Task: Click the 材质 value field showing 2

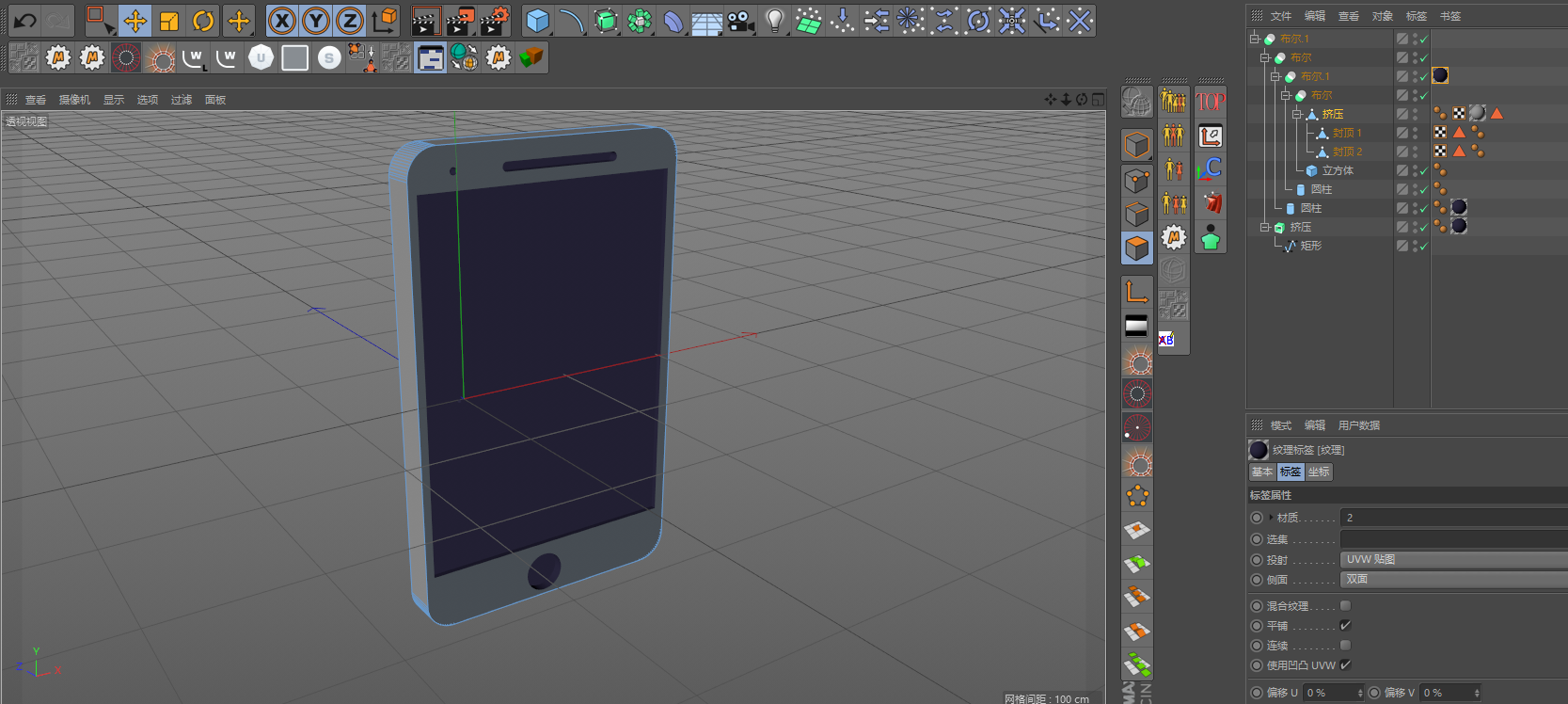Action: click(x=1453, y=518)
